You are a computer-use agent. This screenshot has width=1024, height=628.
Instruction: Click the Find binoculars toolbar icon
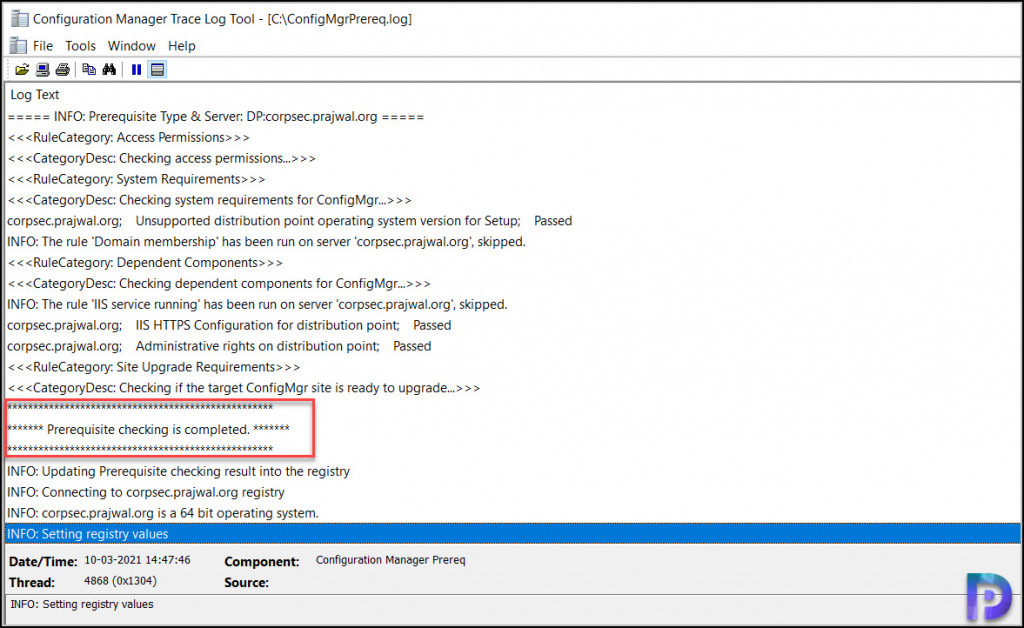109,69
